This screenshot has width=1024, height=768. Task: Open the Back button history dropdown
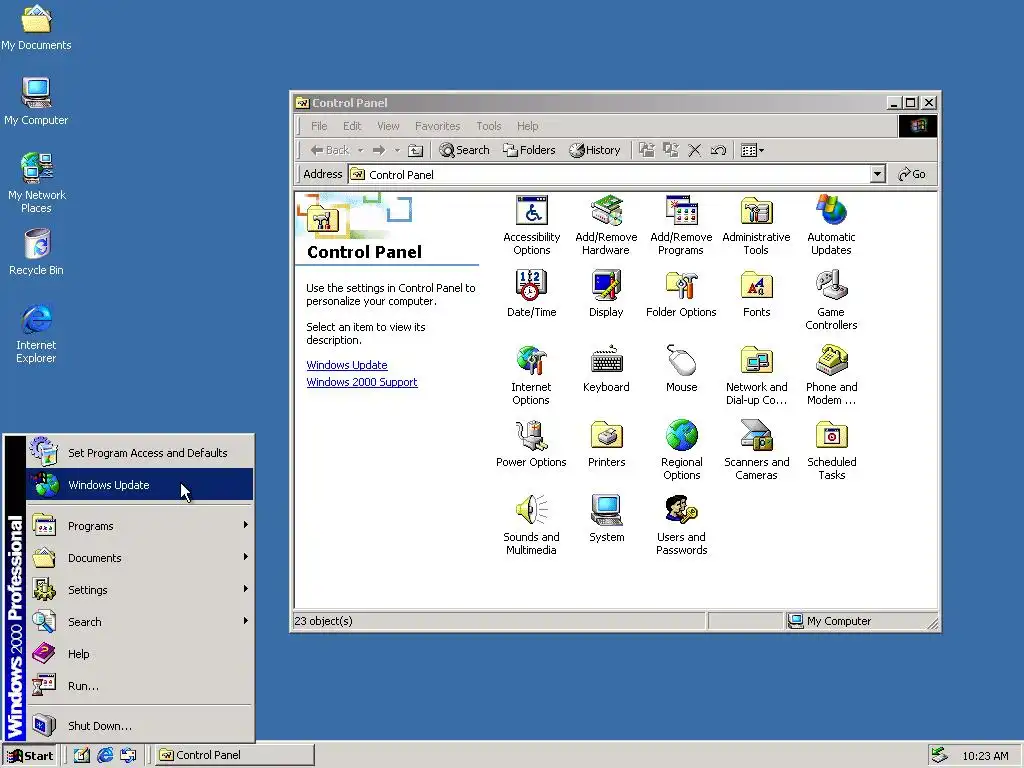tap(360, 150)
